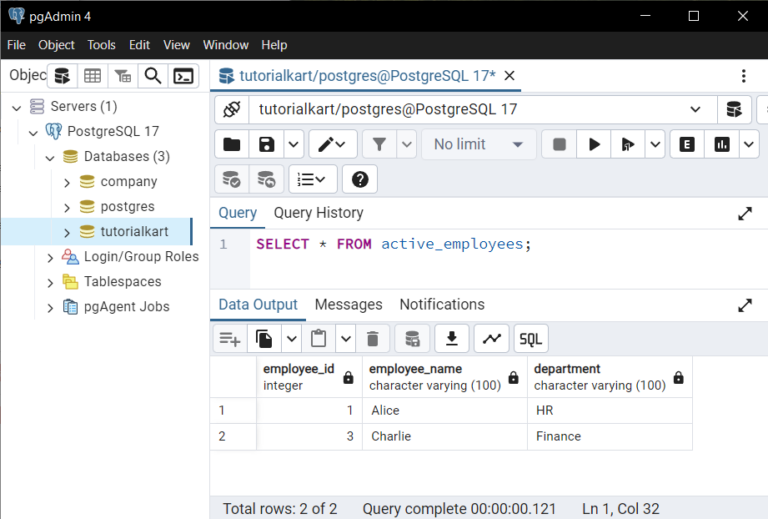Copy selected rows in Data Output
Screen dimensions: 768x519
264,339
